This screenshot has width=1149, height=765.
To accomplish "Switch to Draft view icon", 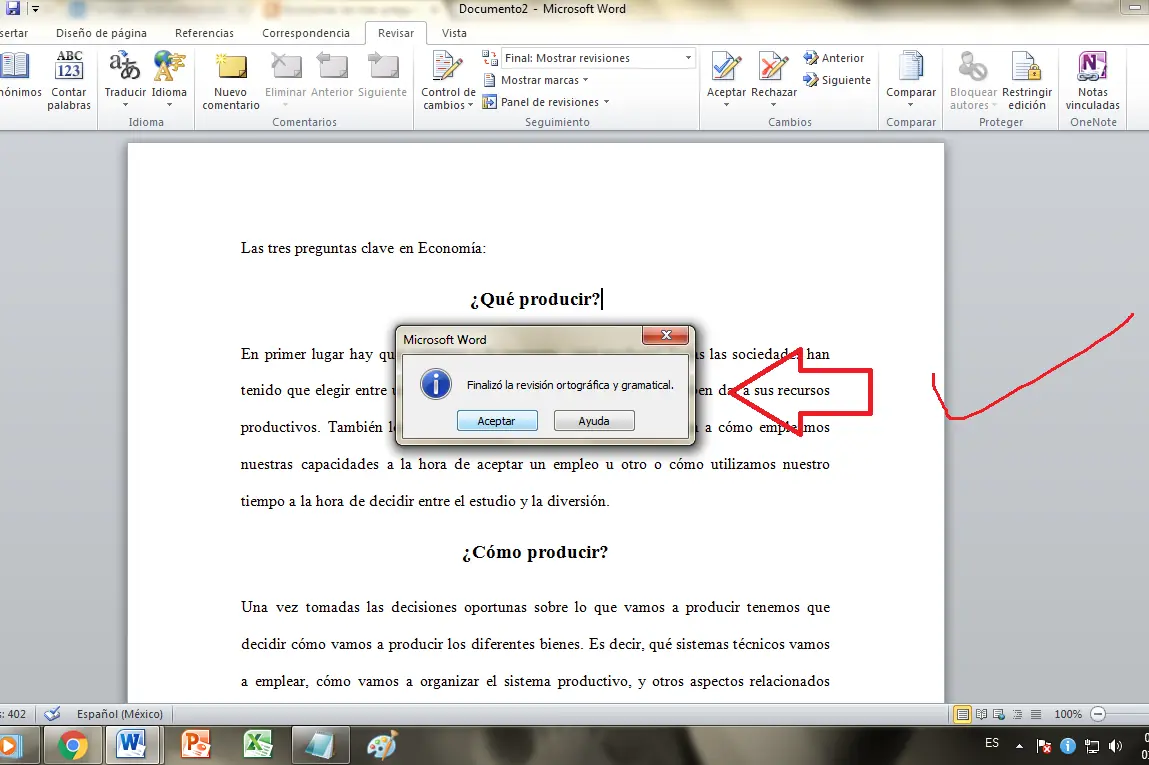I will [x=1035, y=714].
